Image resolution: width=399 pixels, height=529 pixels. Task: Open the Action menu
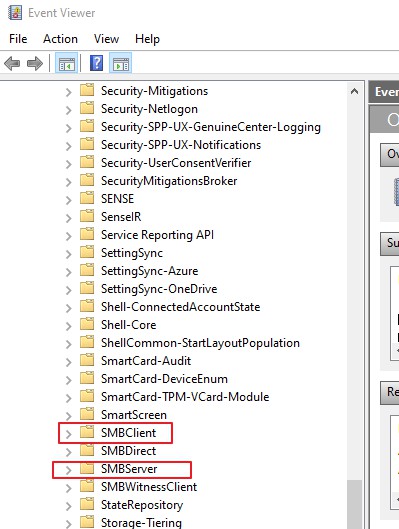60,39
